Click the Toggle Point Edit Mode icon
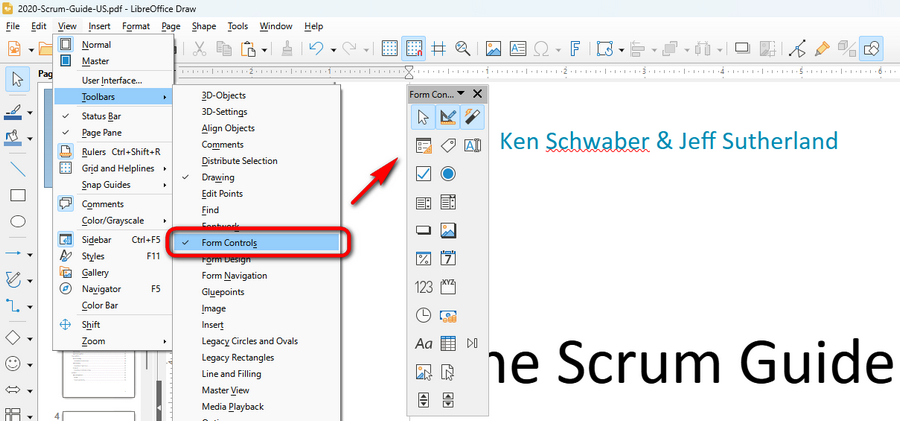 tap(797, 48)
